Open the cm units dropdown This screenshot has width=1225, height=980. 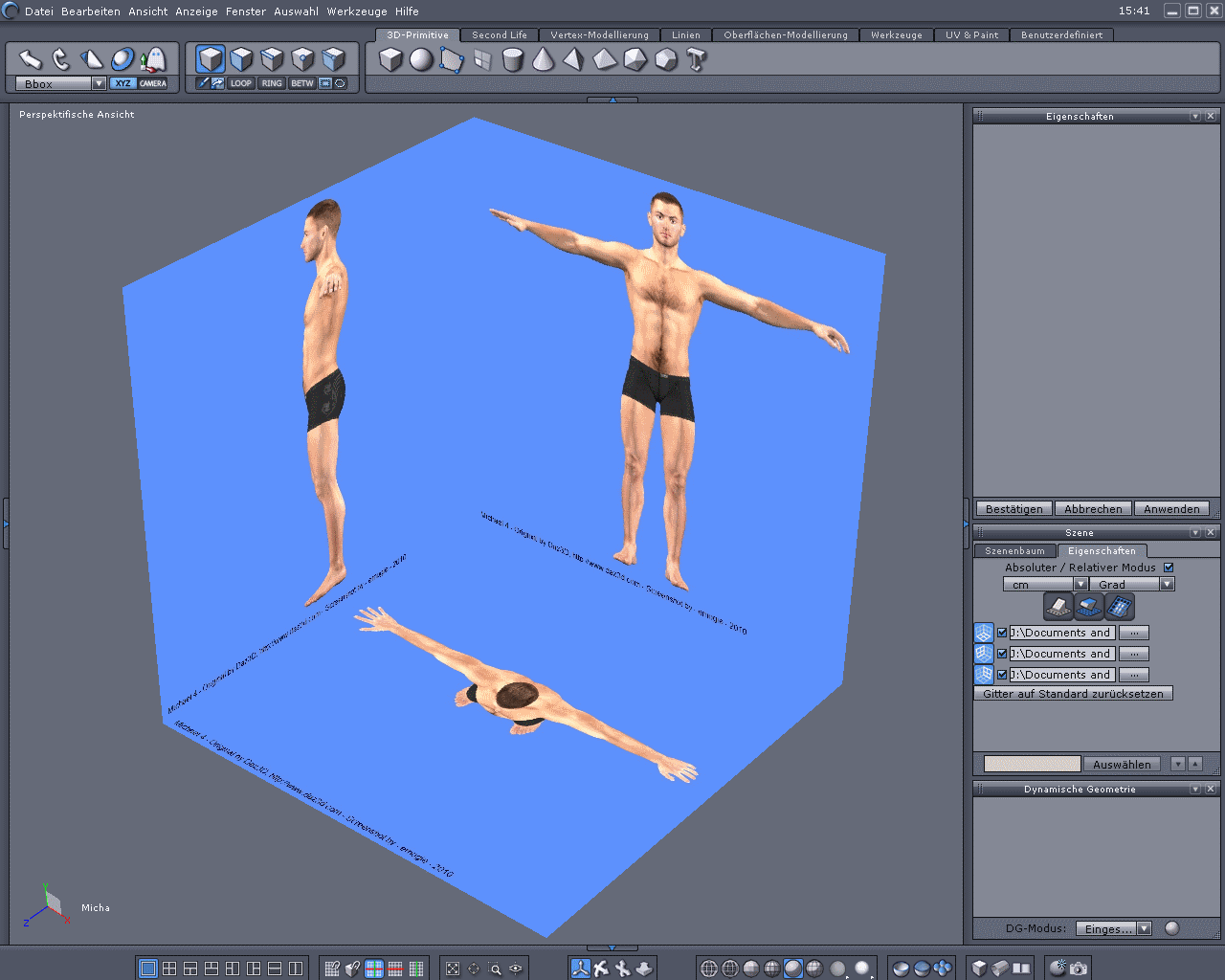click(x=1080, y=584)
